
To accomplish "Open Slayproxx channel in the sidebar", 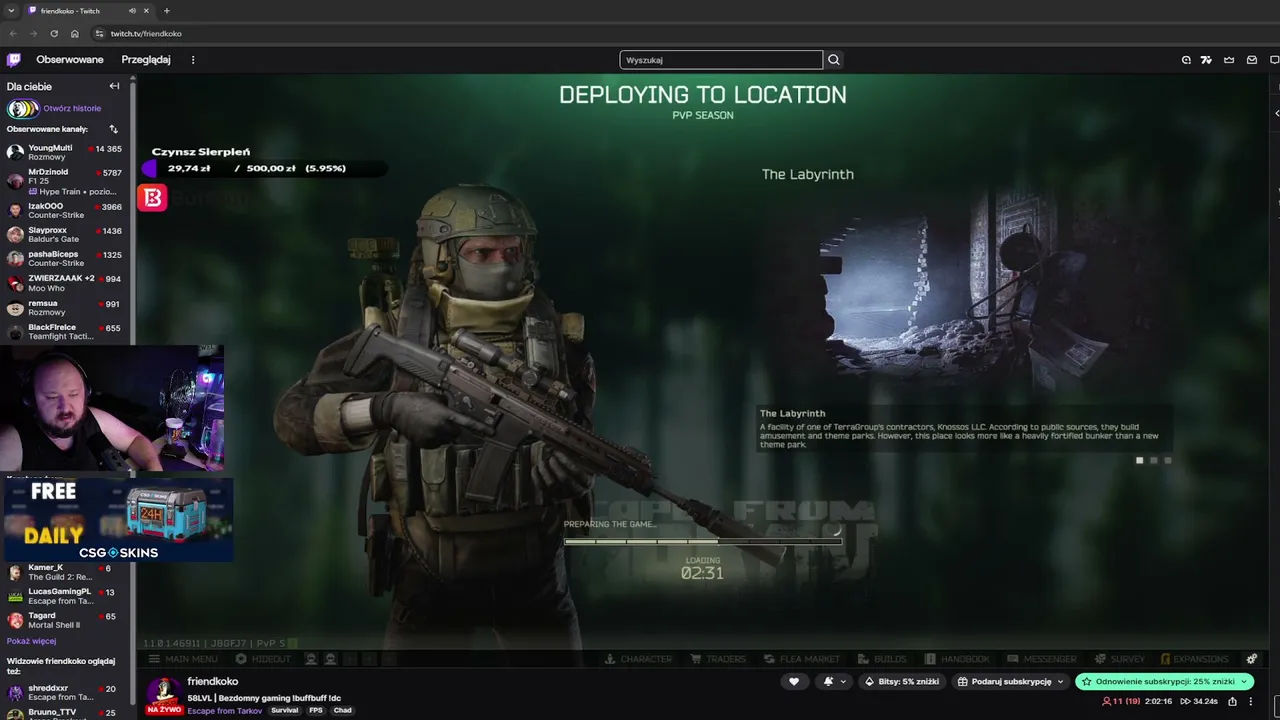I will point(65,234).
